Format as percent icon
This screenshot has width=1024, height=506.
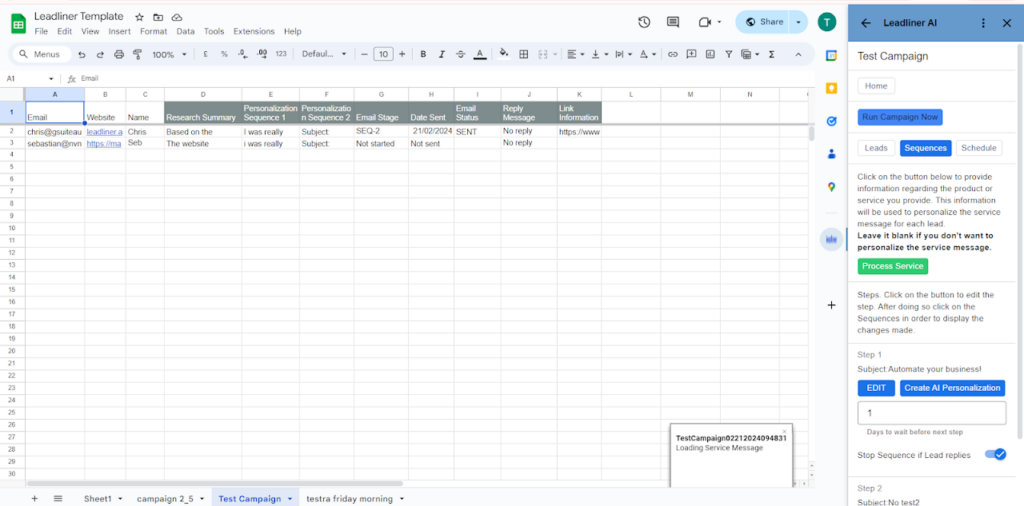[x=224, y=54]
